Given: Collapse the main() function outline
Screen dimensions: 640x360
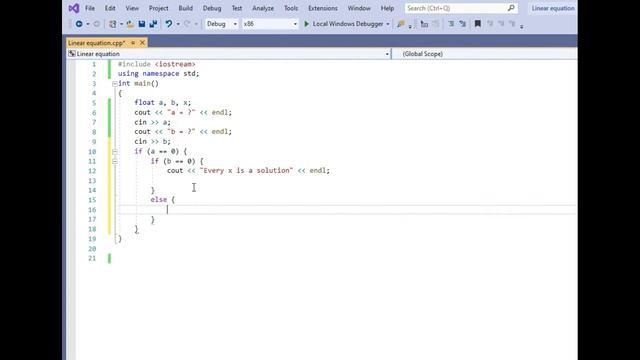Looking at the screenshot, I should coord(115,84).
